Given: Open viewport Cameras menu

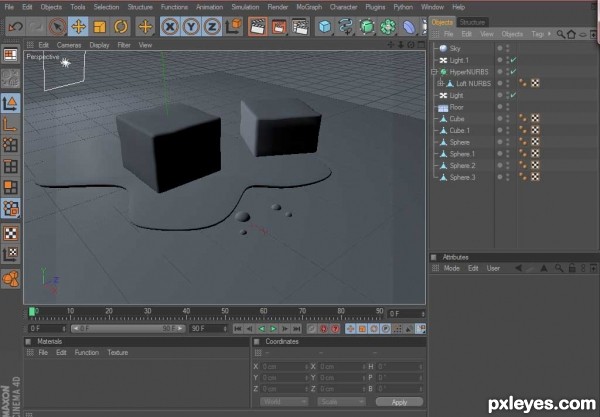Looking at the screenshot, I should coord(69,45).
